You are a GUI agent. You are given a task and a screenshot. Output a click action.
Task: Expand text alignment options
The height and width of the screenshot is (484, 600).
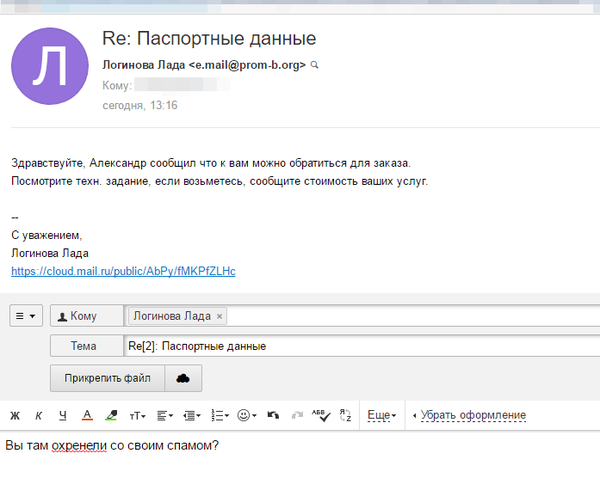165,415
